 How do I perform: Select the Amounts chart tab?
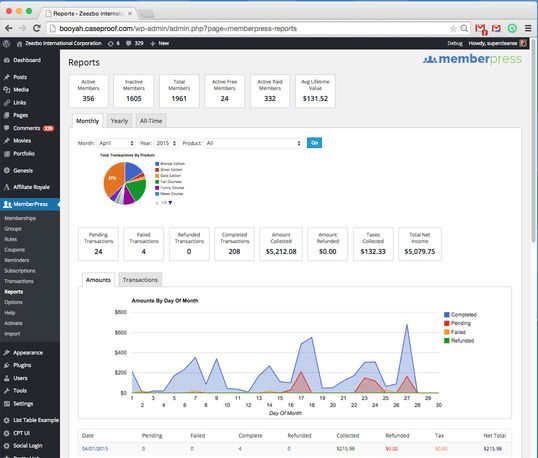98,280
